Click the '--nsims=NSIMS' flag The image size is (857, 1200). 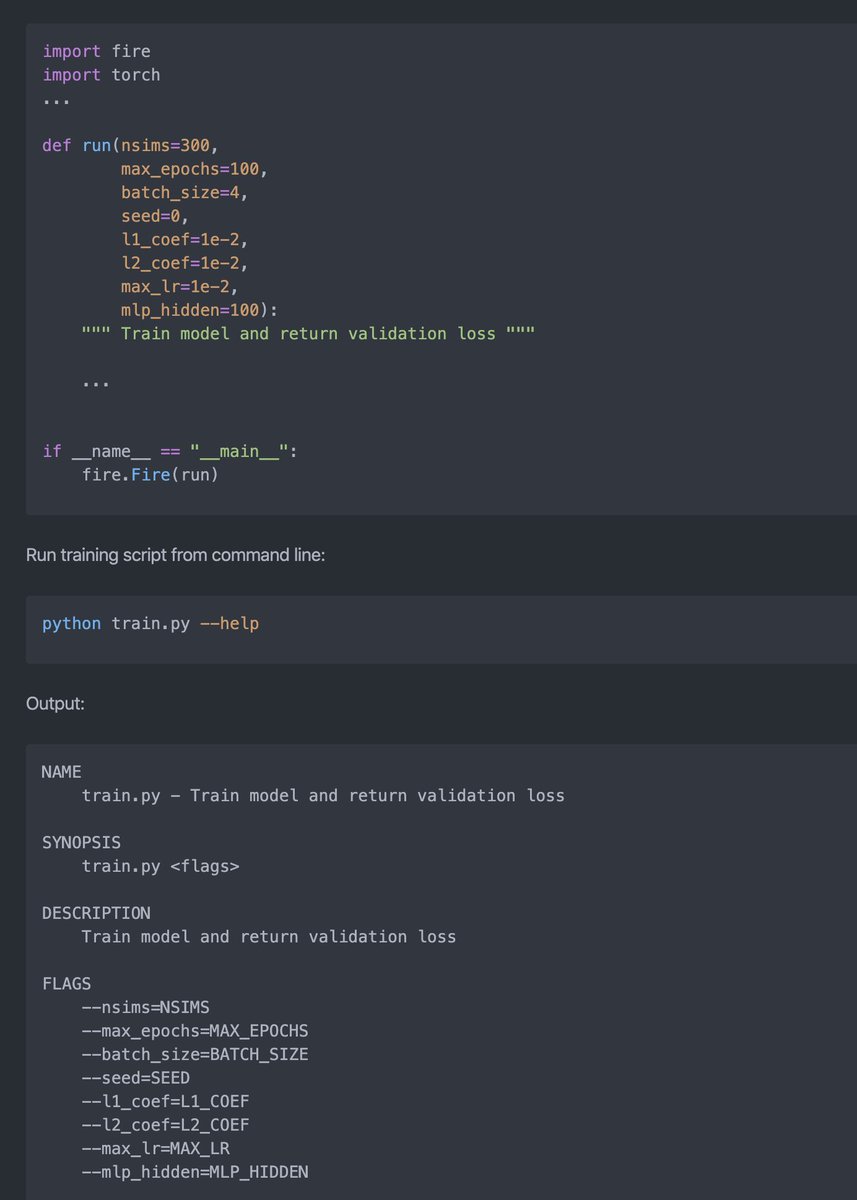(x=146, y=1007)
